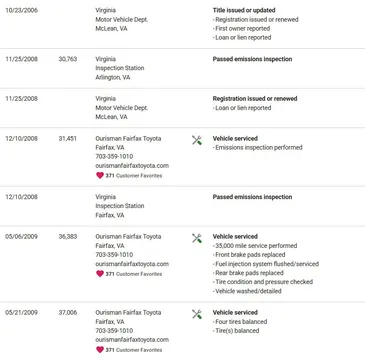This screenshot has width=365, height=360.
Task: Open ourismanfairfaxtoyota.com link in the 31,451 mile record
Action: point(132,166)
